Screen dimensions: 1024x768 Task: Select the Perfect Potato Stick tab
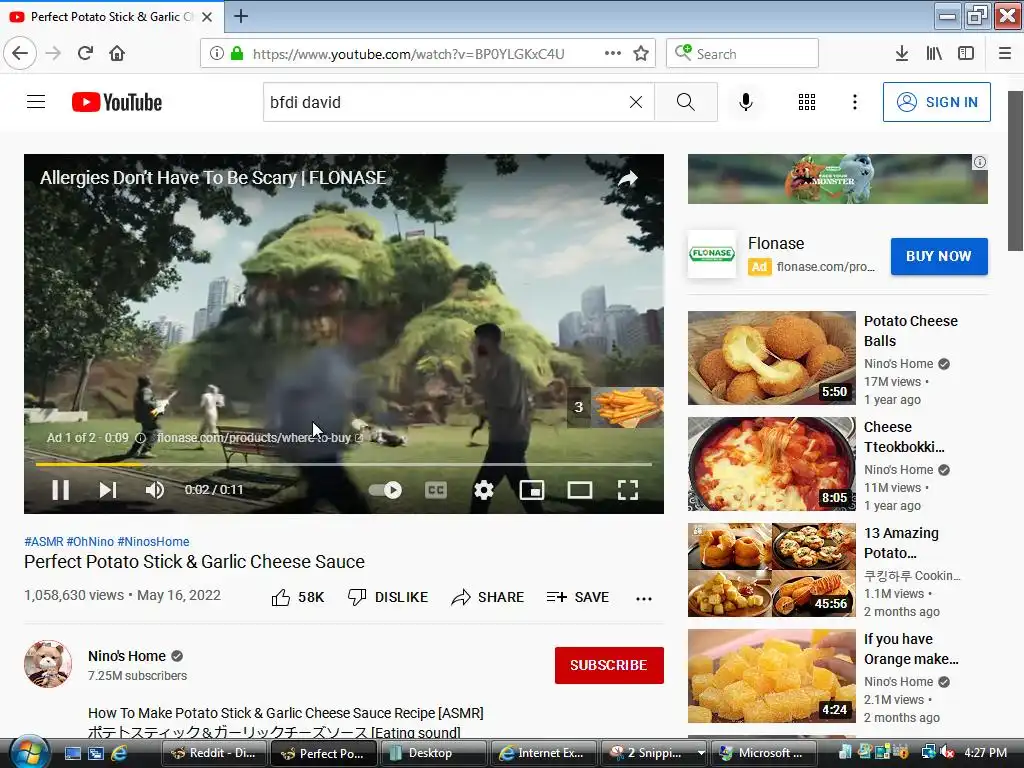[112, 17]
